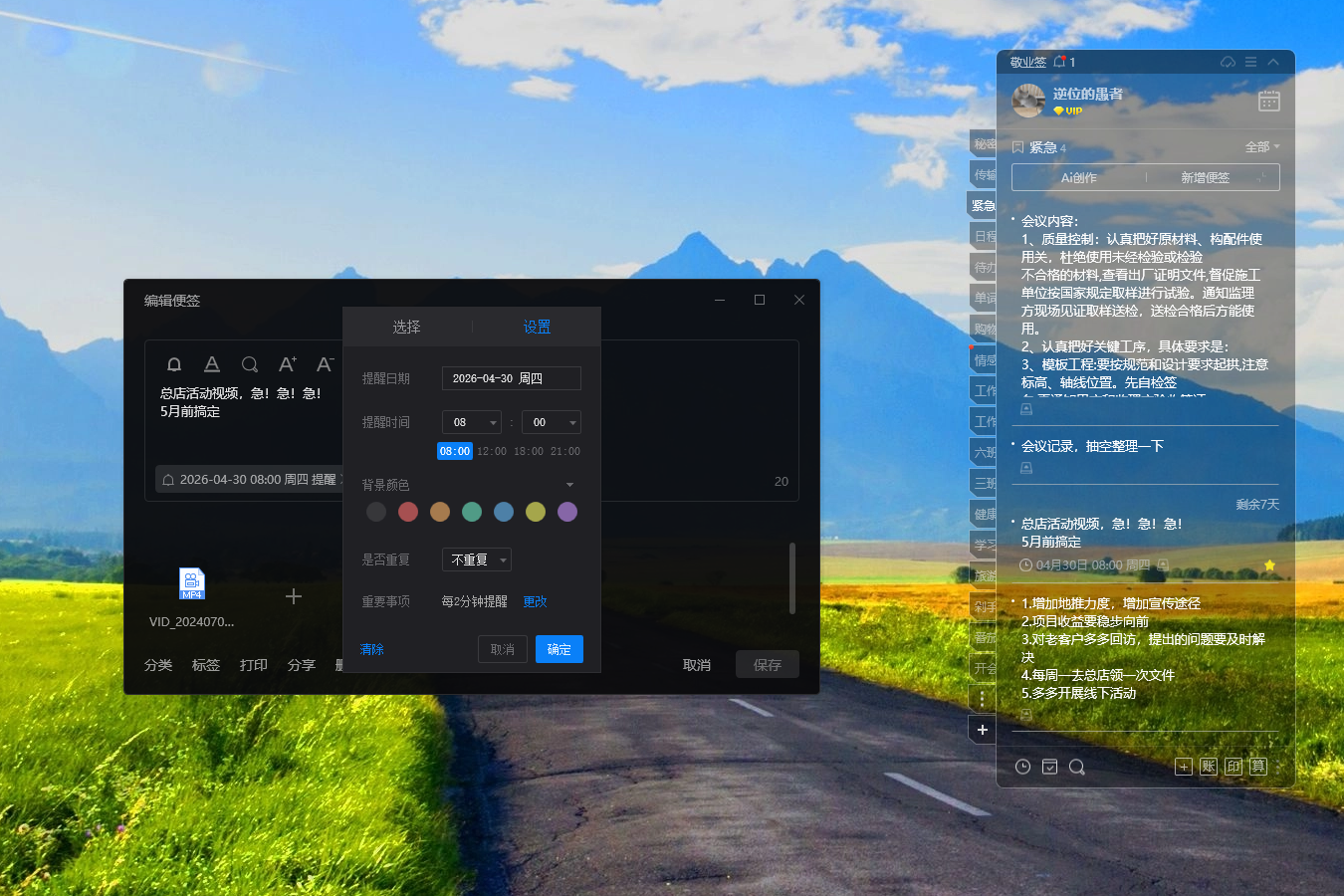Increase font size using the A+ icon
The width and height of the screenshot is (1344, 896).
(287, 364)
